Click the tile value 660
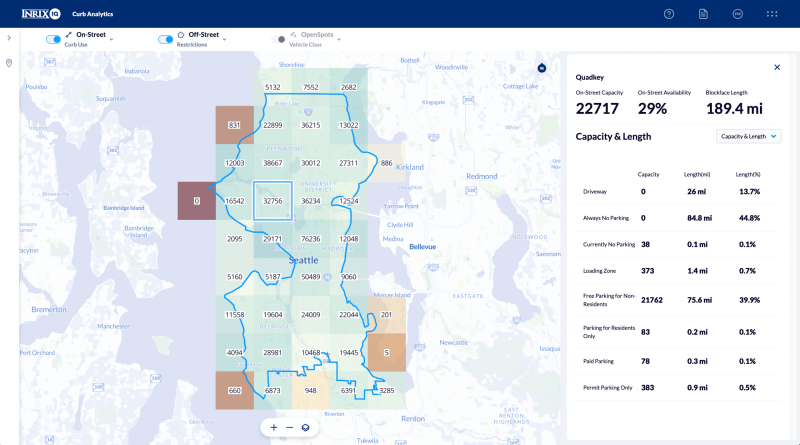The width and height of the screenshot is (800, 445). click(234, 390)
